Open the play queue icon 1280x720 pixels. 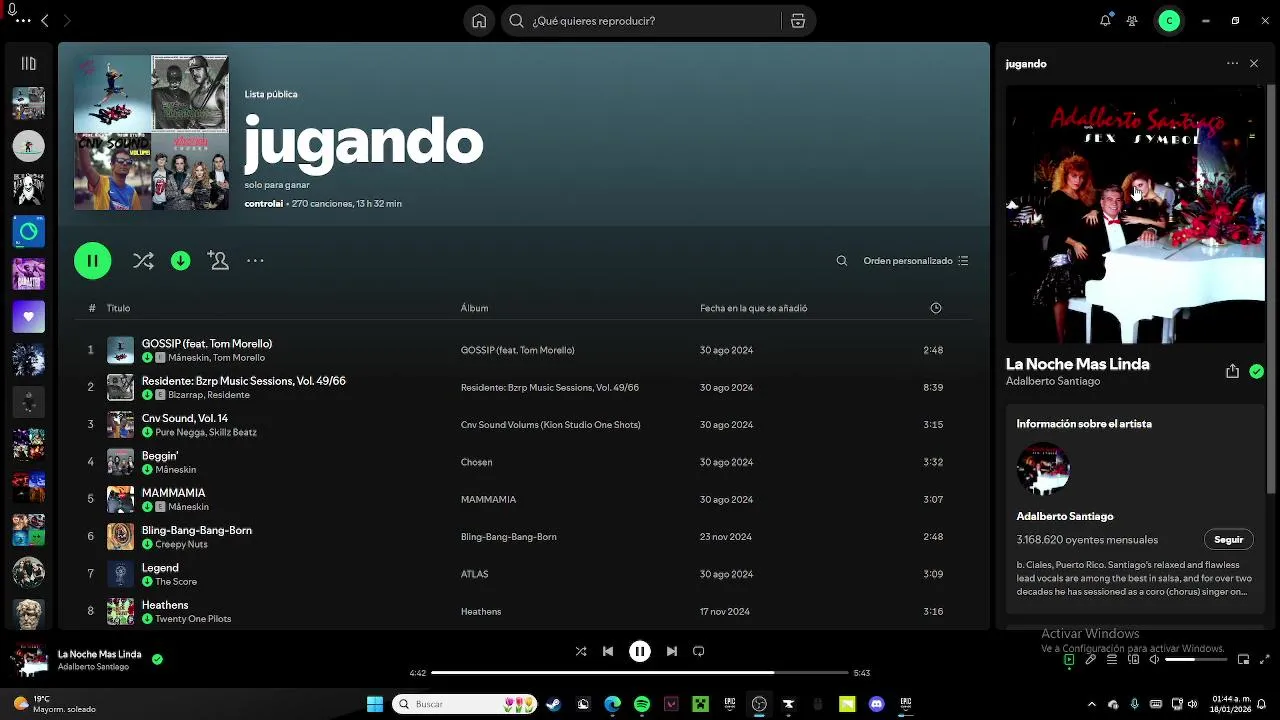coord(1111,660)
